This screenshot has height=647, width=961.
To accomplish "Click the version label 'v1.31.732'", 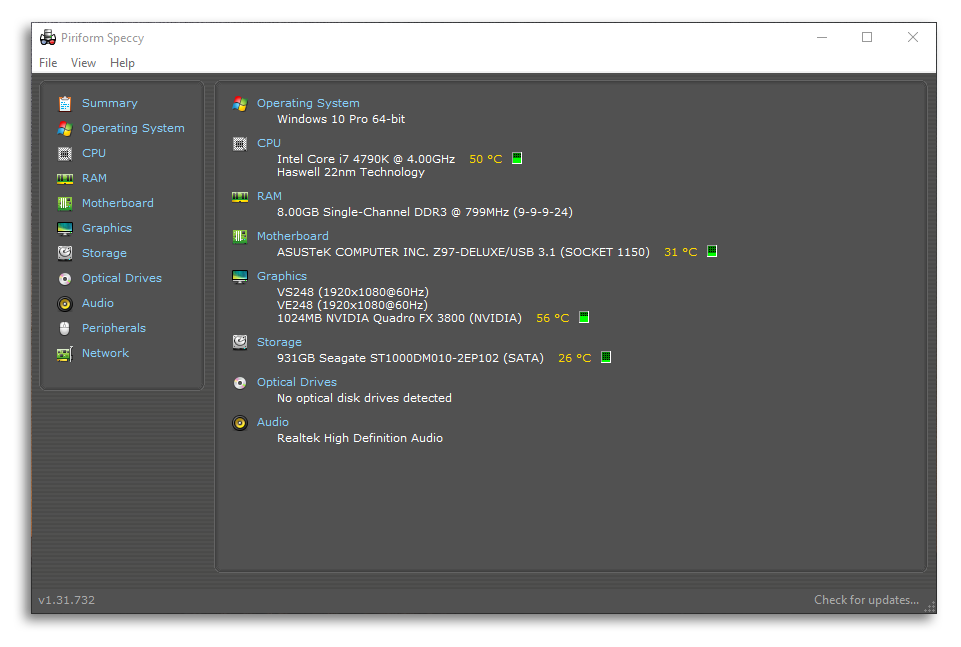I will click(x=67, y=600).
